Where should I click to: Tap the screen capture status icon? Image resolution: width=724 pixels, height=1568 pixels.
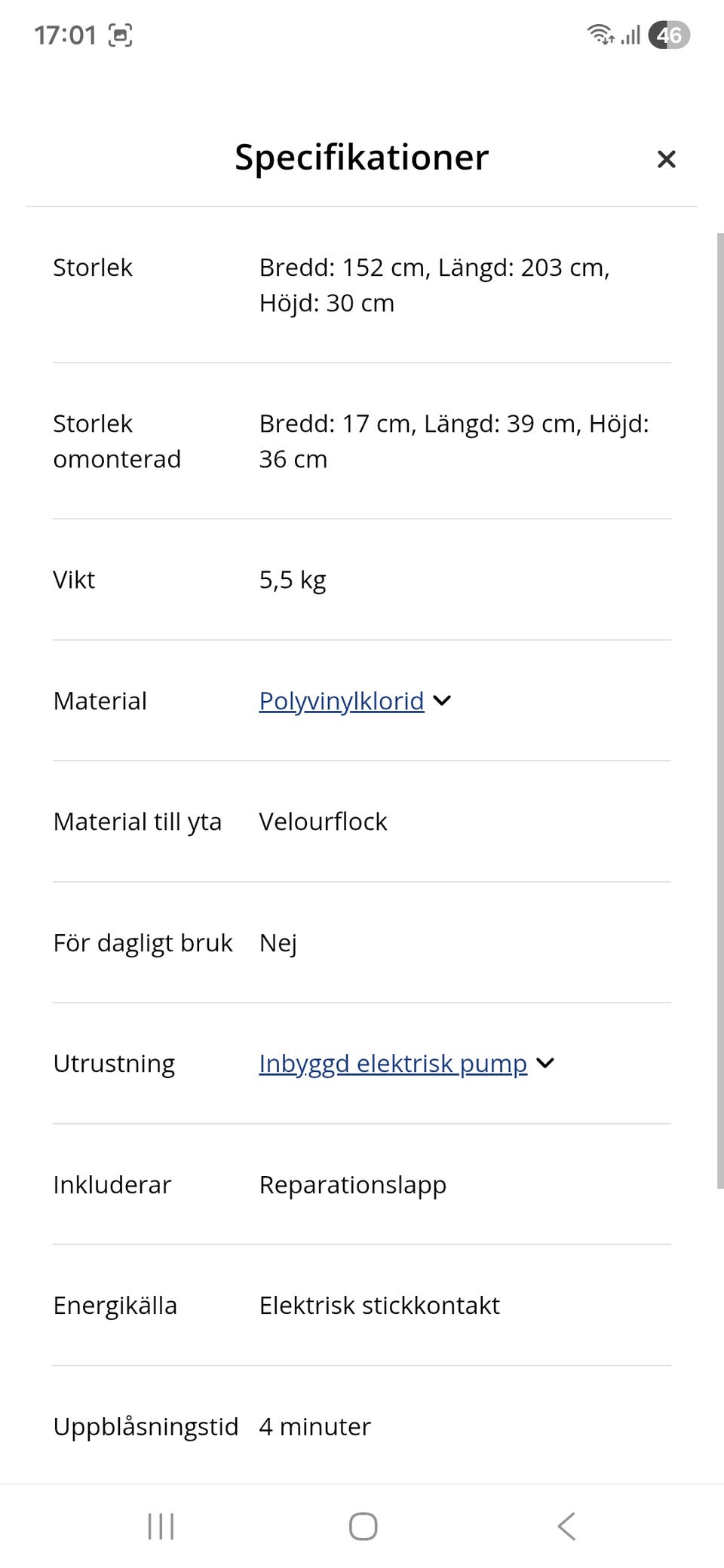tap(121, 35)
